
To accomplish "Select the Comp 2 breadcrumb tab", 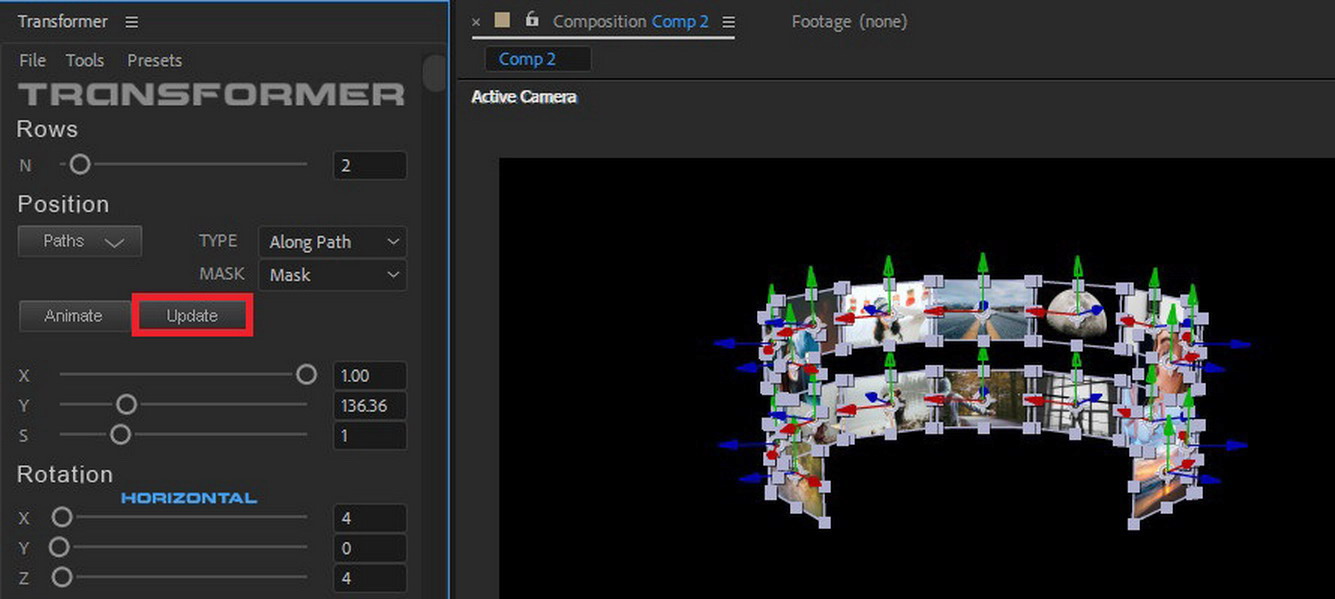I will point(527,59).
